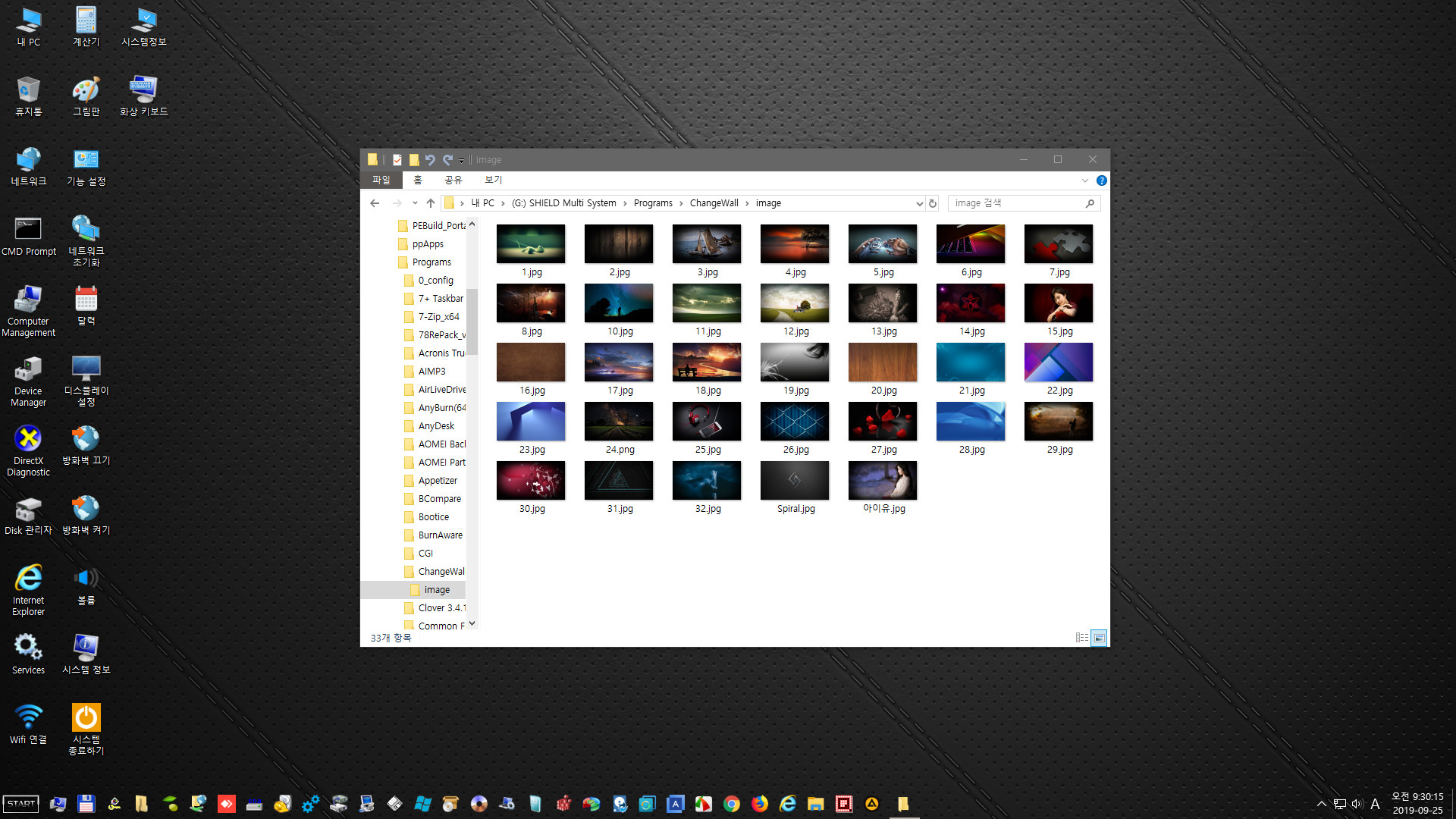Switch to large thumbnails view icon
The image size is (1456, 819).
click(x=1099, y=638)
